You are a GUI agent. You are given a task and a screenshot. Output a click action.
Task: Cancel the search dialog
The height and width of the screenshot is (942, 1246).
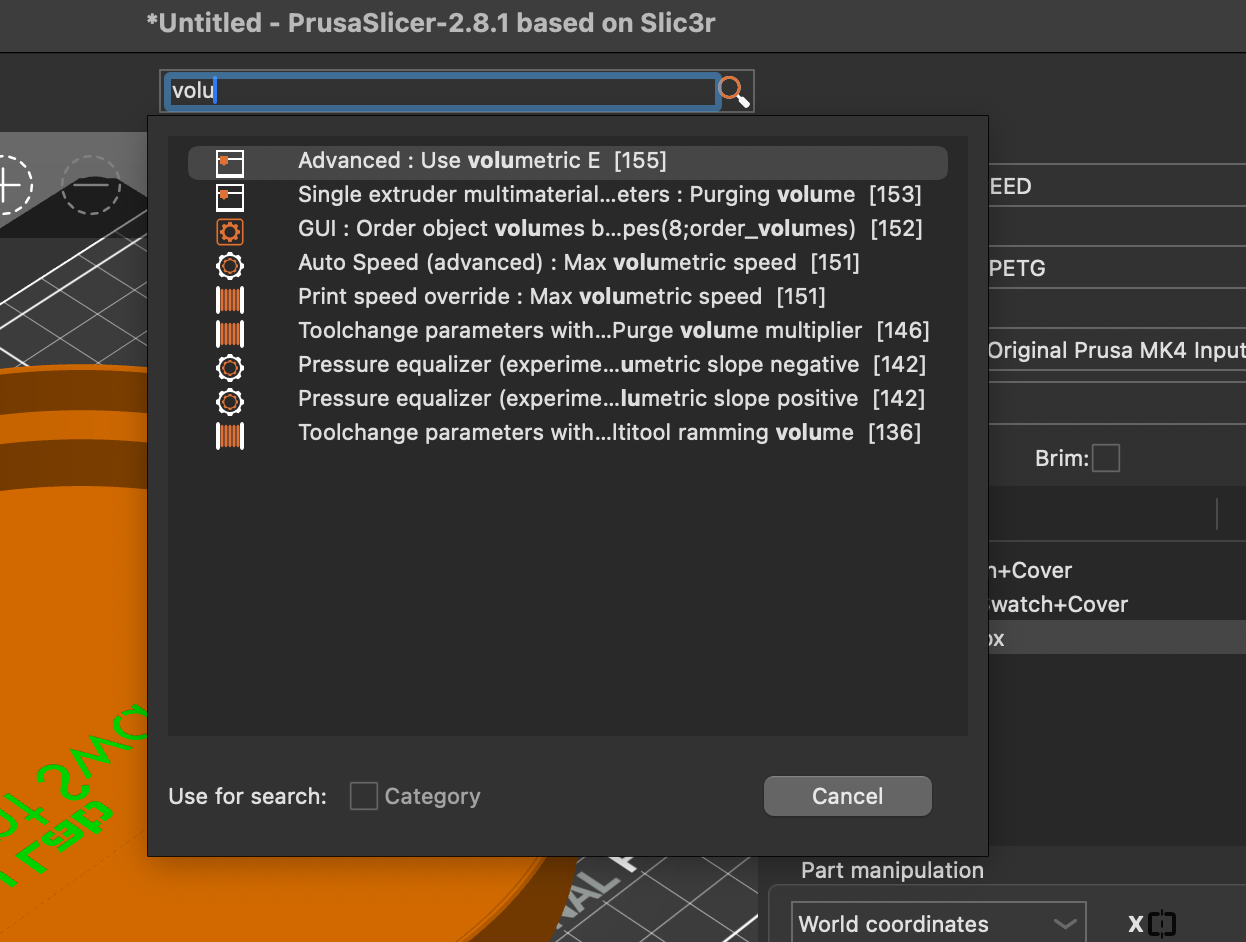tap(848, 796)
